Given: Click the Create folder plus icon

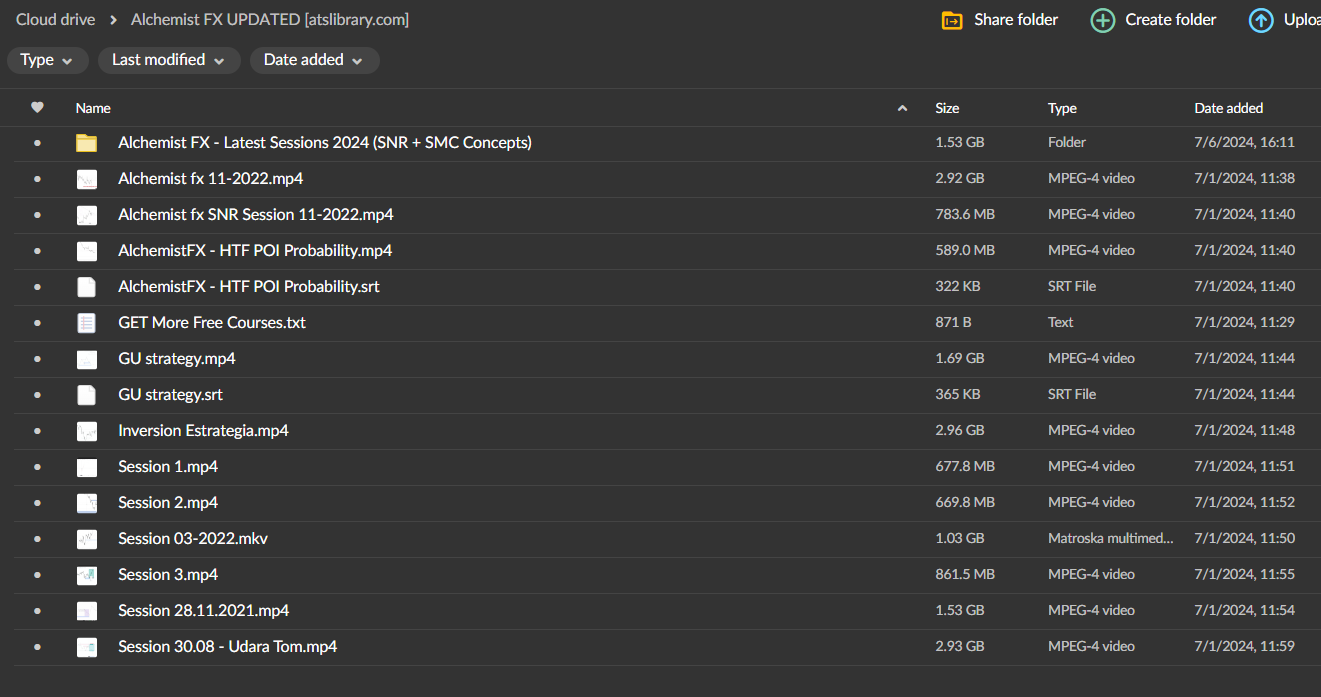Looking at the screenshot, I should (x=1102, y=20).
